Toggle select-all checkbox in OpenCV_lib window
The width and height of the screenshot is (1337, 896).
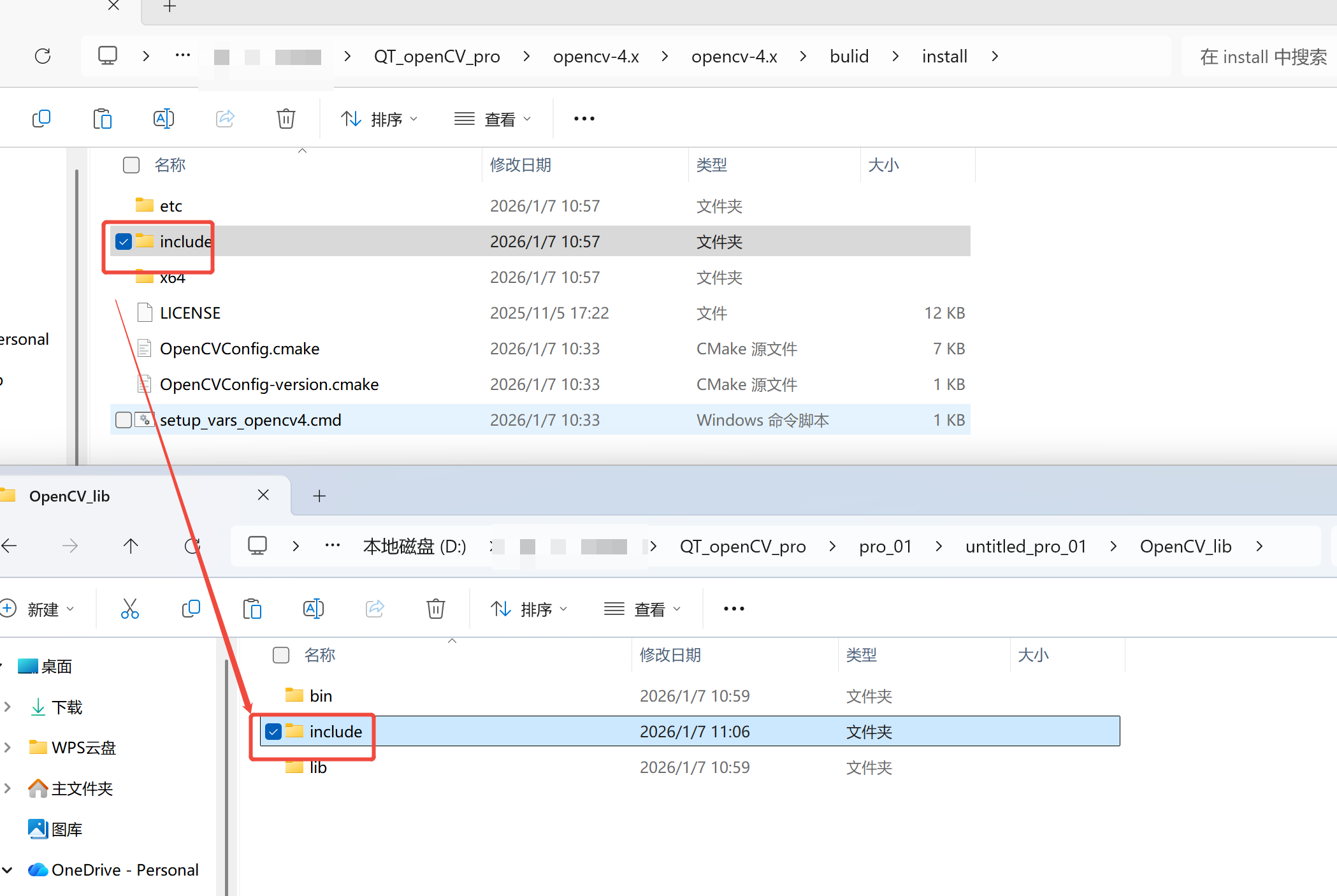[281, 655]
